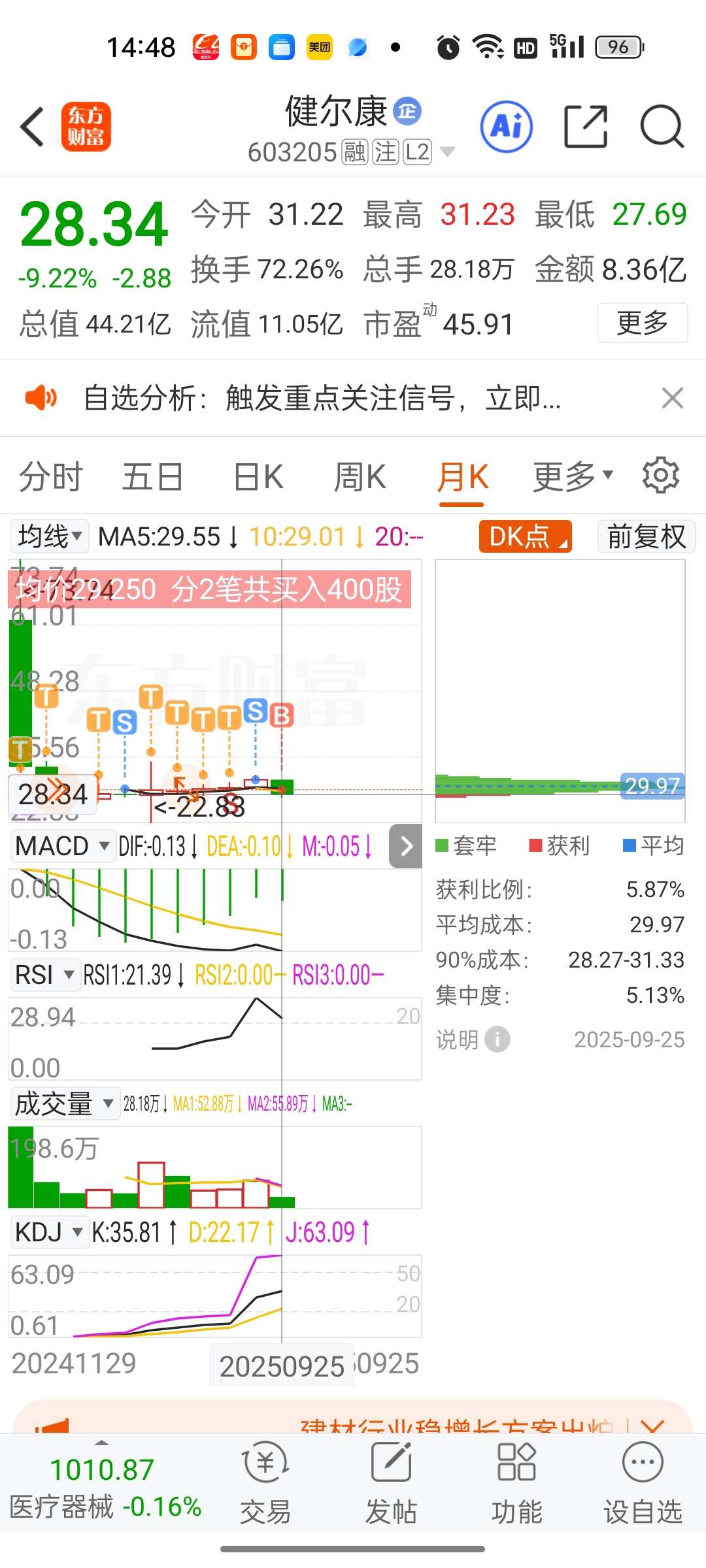Image resolution: width=706 pixels, height=1568 pixels.
Task: Tap the chip distribution chart
Action: point(560,691)
